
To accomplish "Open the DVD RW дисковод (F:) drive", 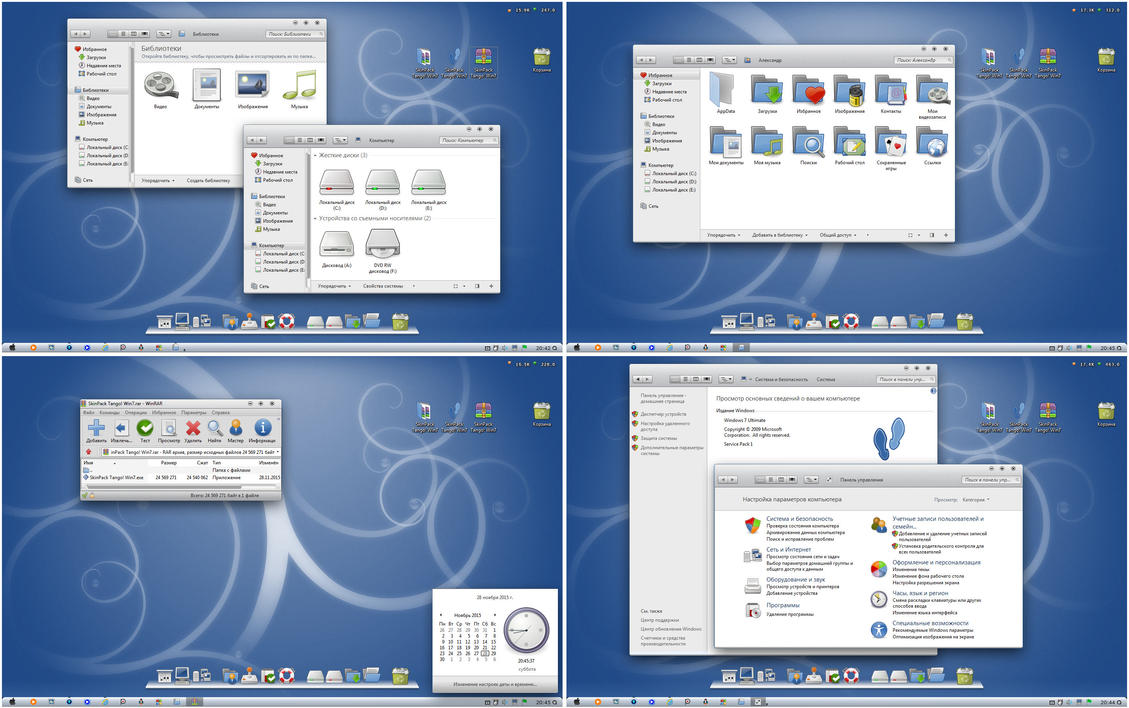I will pos(381,244).
